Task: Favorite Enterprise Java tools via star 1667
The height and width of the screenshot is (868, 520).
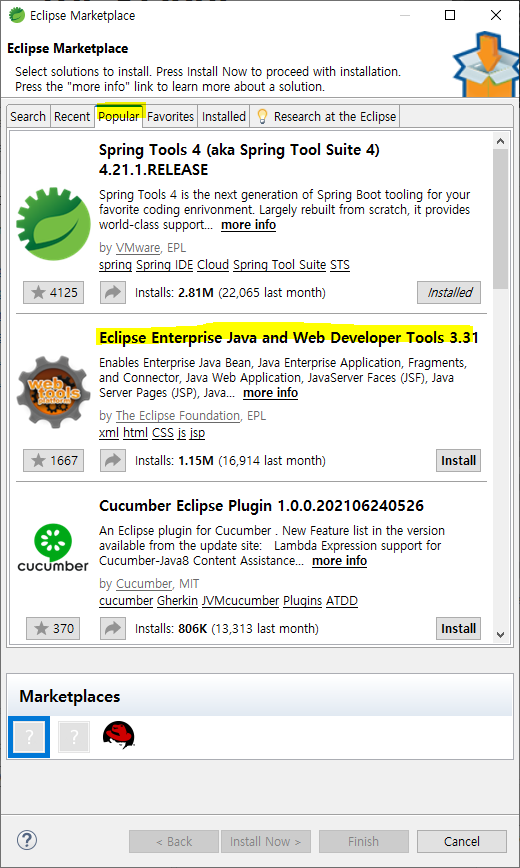Action: pos(53,461)
